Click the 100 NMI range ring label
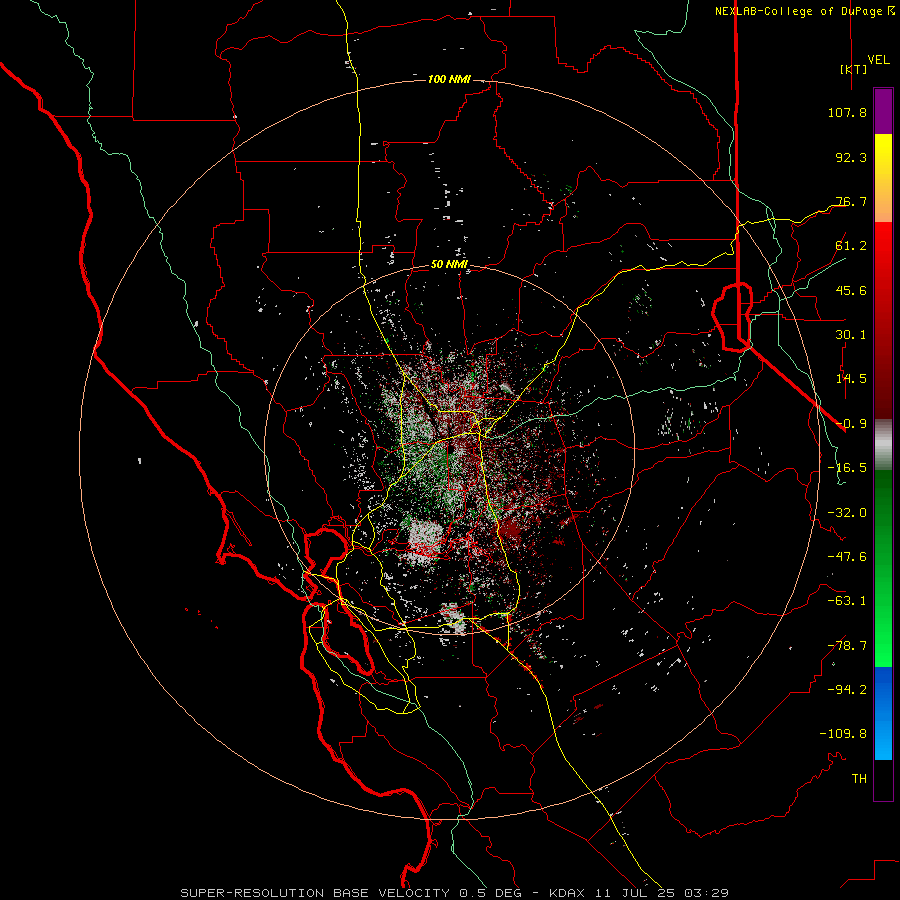 point(449,79)
